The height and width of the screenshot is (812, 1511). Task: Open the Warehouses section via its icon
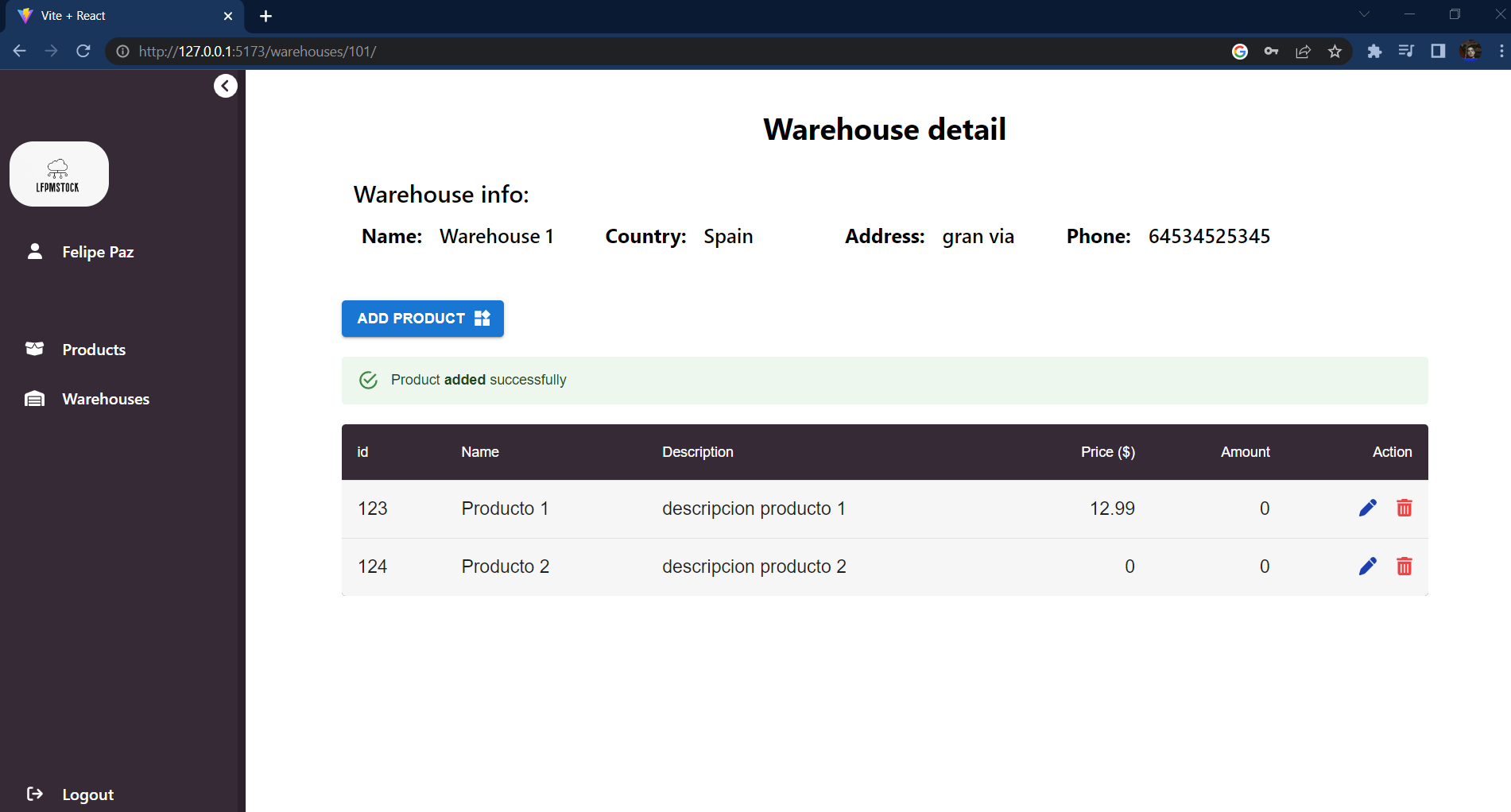34,398
